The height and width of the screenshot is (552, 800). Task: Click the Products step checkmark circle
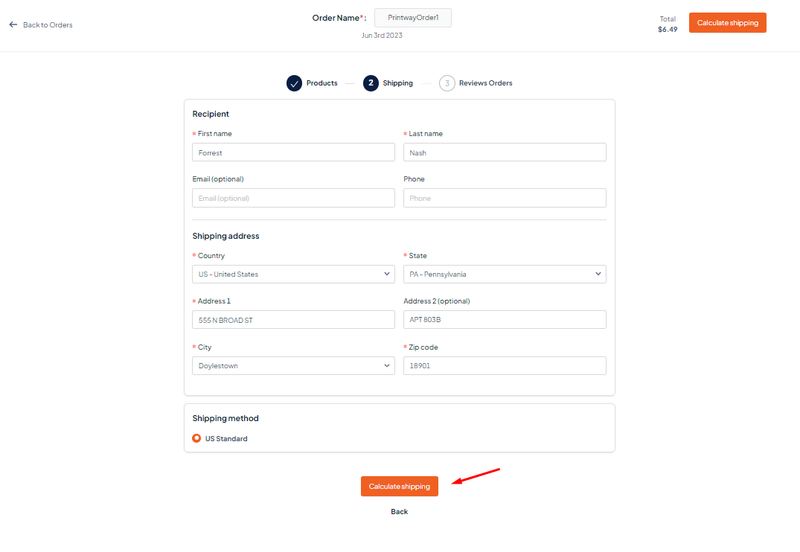pyautogui.click(x=294, y=83)
